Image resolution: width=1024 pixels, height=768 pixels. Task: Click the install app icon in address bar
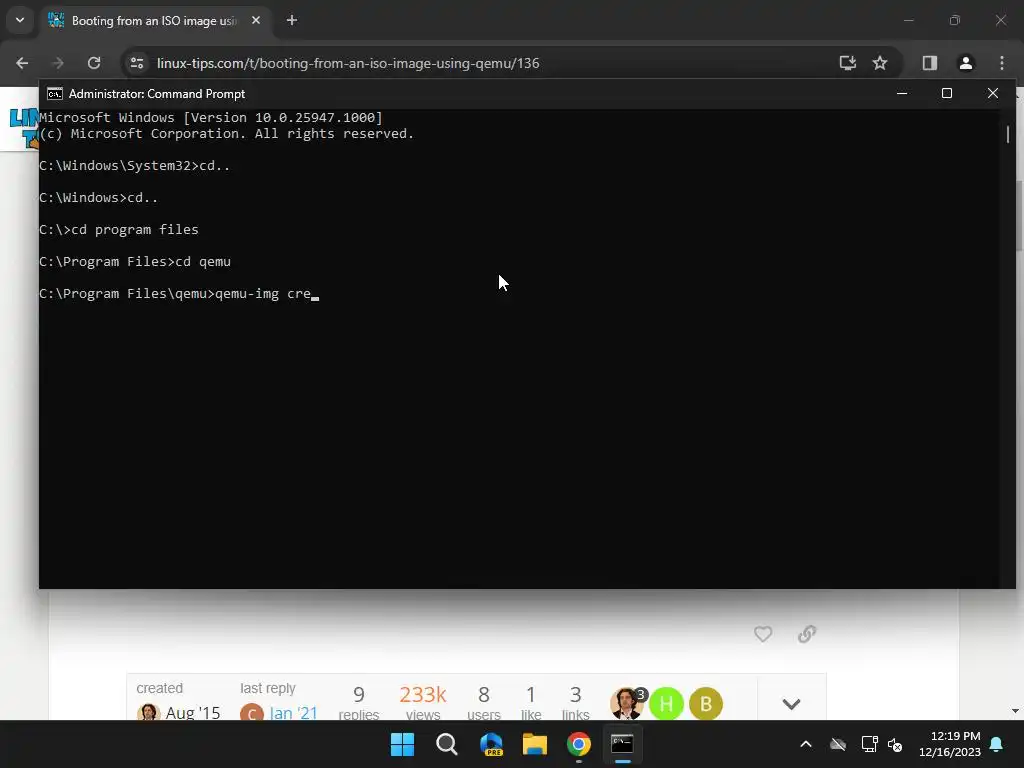coord(848,63)
